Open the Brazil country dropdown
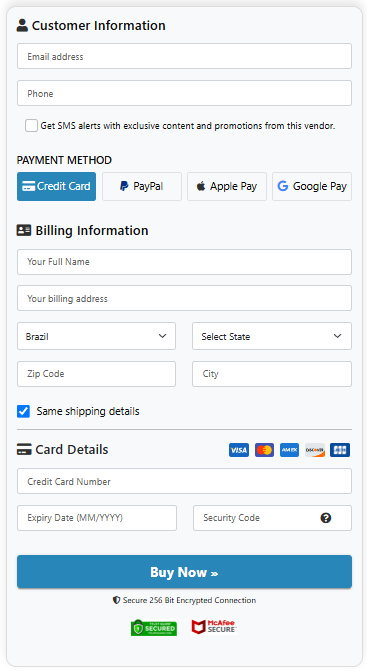367x672 pixels. point(96,336)
